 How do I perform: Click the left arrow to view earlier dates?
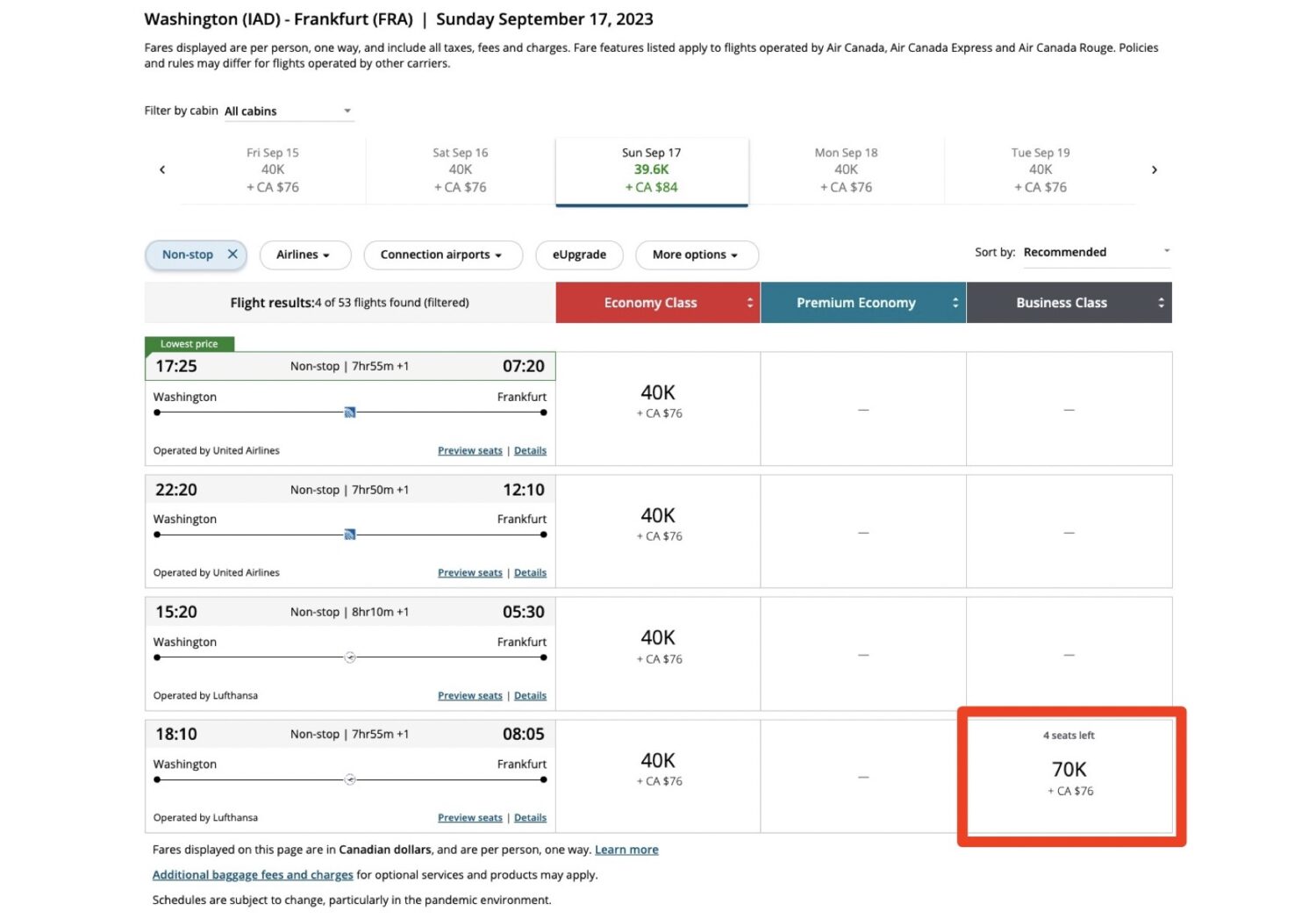(x=163, y=169)
